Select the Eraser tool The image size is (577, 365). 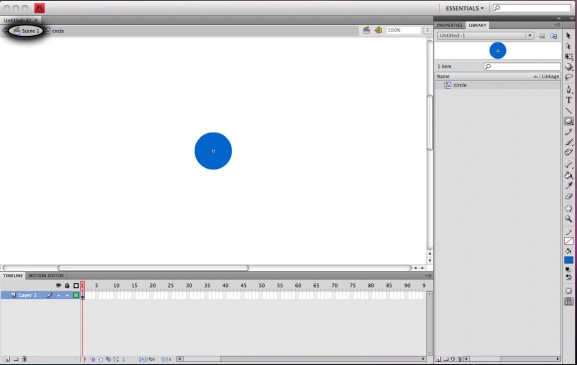pos(569,196)
